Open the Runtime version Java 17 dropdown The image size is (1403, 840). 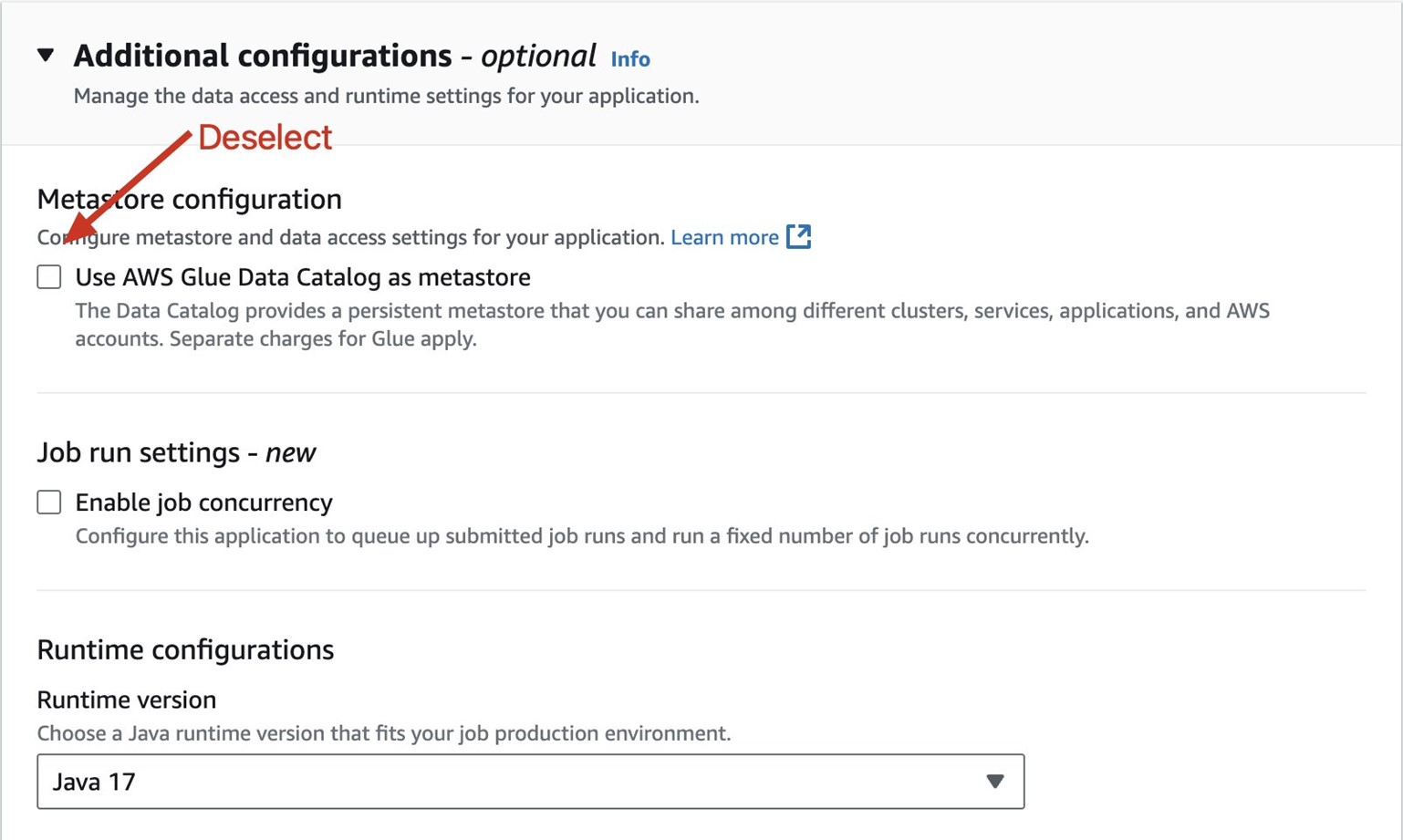pyautogui.click(x=529, y=782)
